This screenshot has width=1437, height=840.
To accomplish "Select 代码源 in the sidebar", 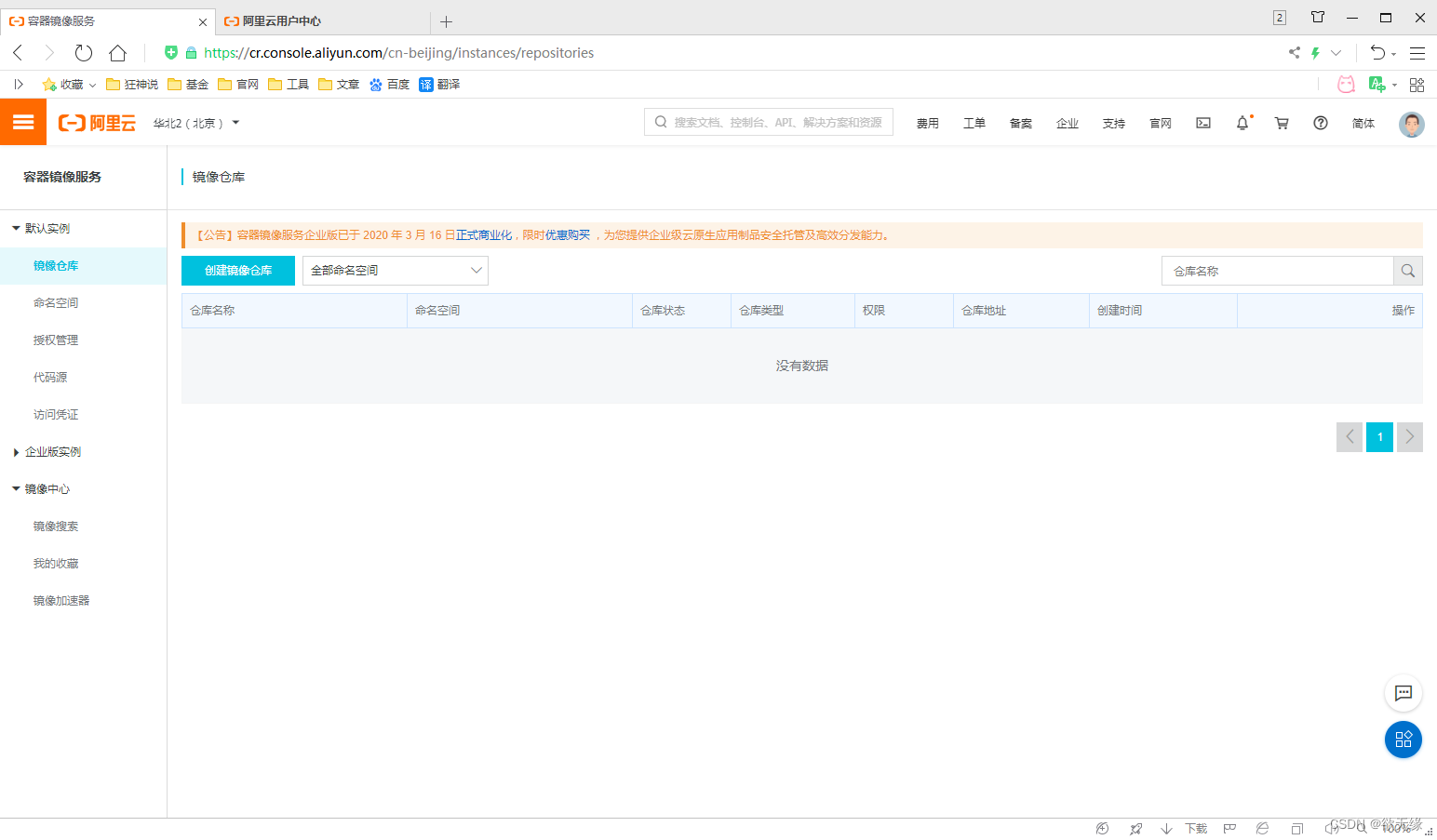I will 50,378.
